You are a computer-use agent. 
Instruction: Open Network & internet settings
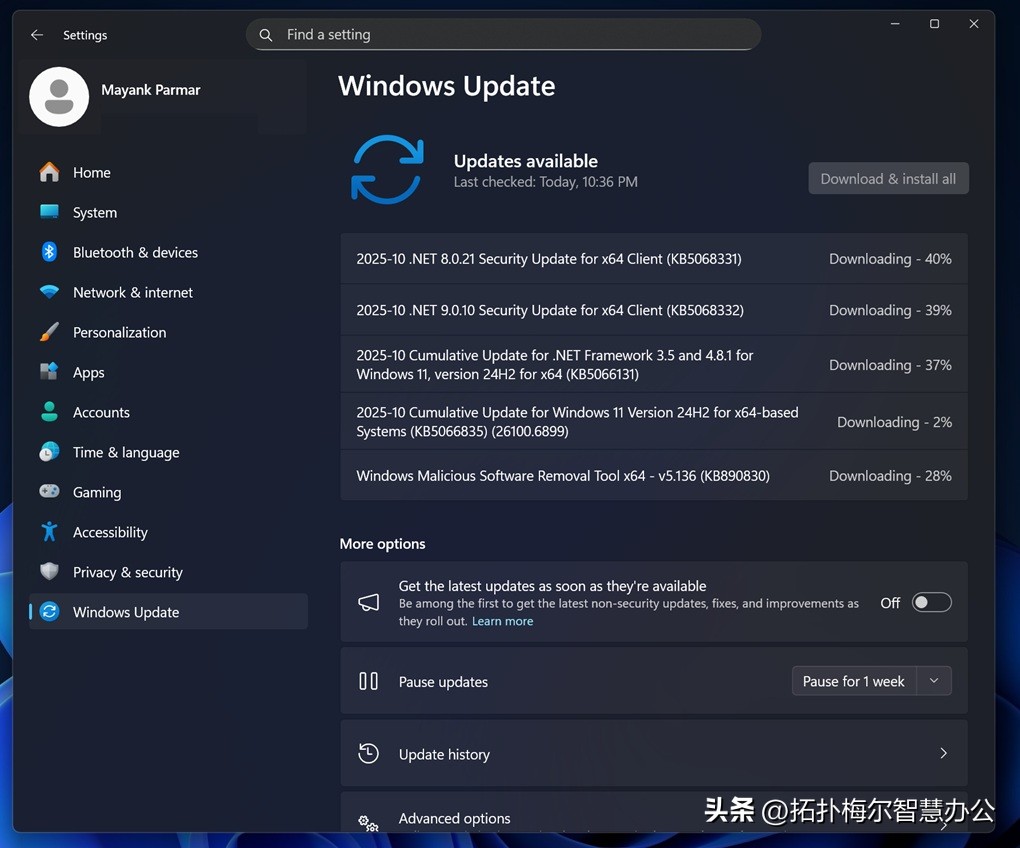coord(49,292)
